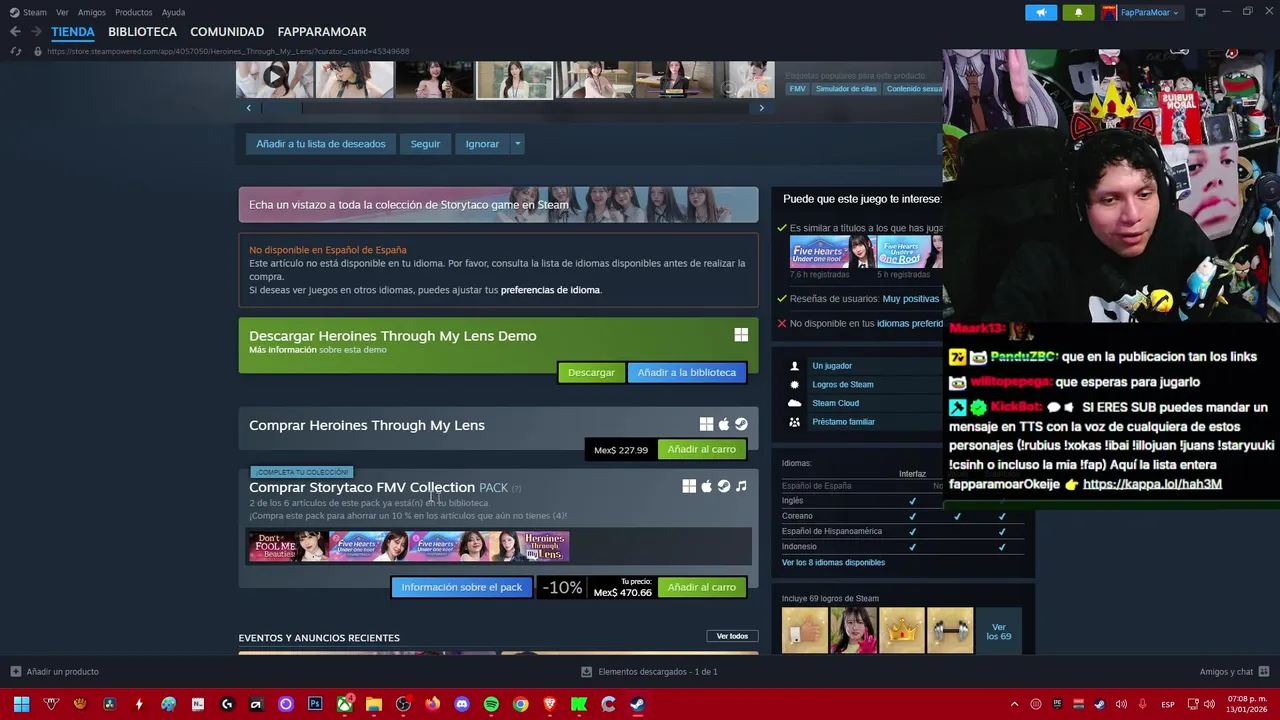Open the Ver menu
This screenshot has width=1280, height=720.
(x=62, y=12)
